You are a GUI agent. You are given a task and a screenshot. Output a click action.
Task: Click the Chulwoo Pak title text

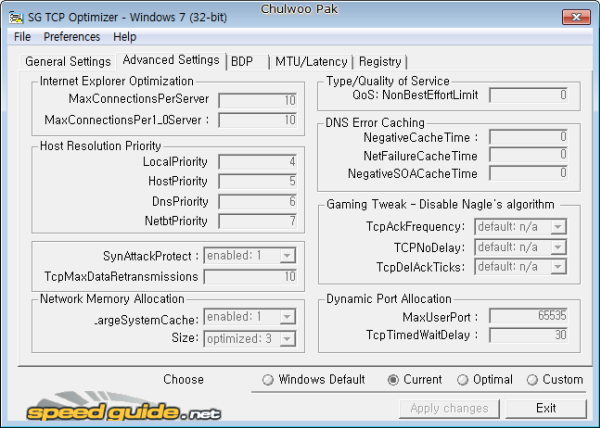(x=299, y=9)
